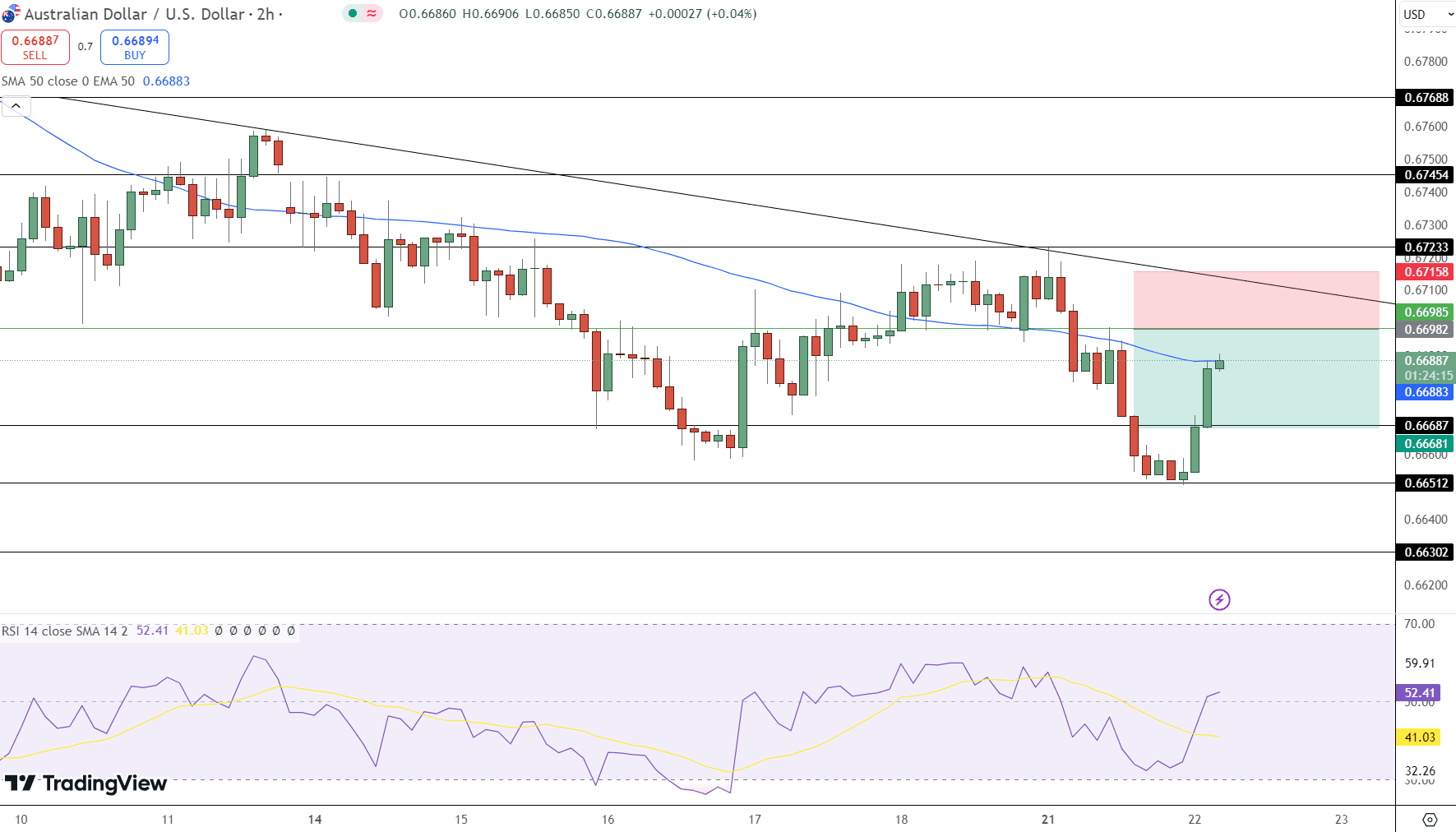This screenshot has width=1456, height=832.
Task: Click the OHLC values readout
Action: pos(577,14)
